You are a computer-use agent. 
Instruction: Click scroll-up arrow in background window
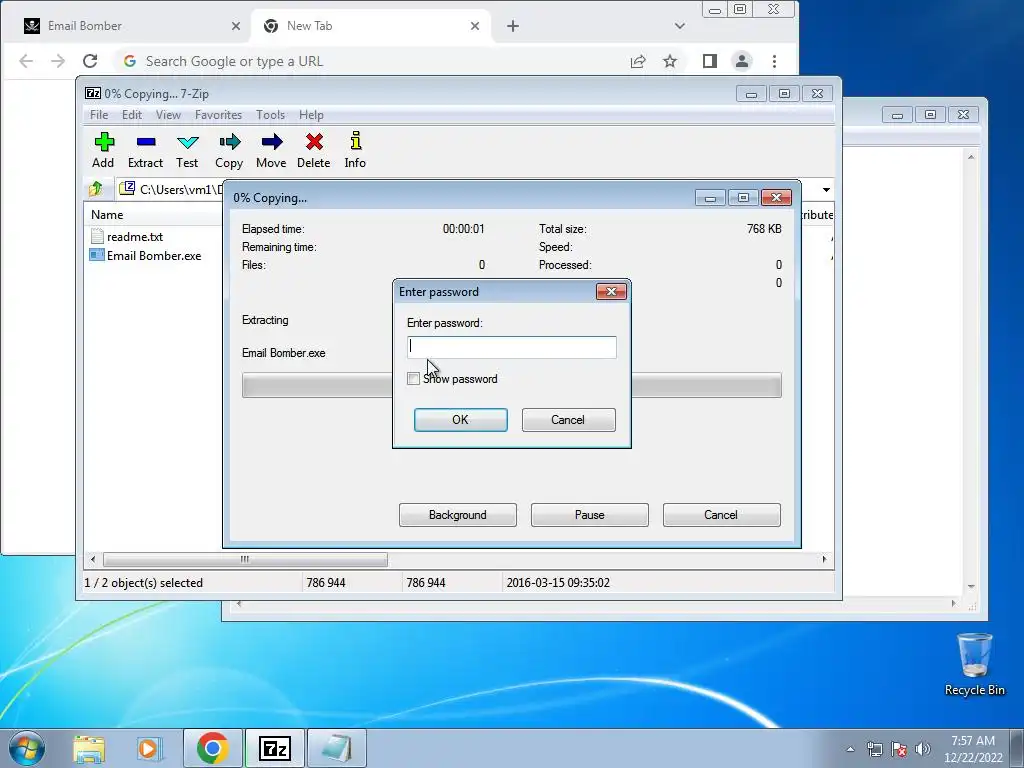pyautogui.click(x=971, y=157)
